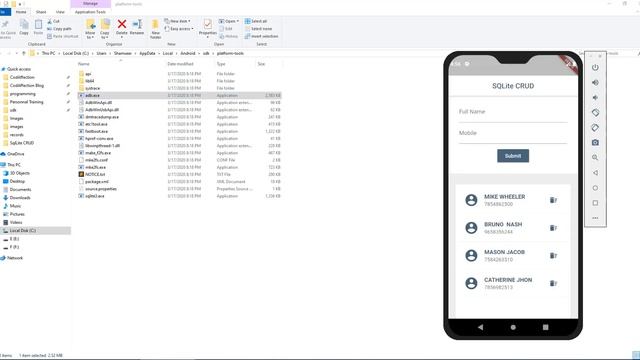
Task: Open emulator extended controls three dots
Action: pos(595,218)
